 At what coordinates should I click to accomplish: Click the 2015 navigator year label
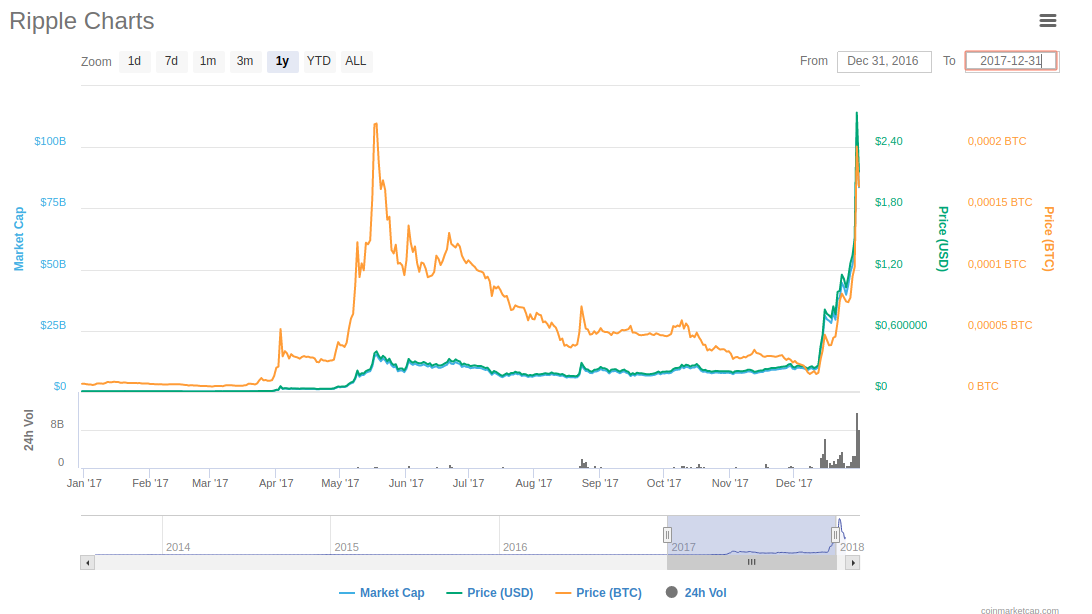(x=346, y=547)
